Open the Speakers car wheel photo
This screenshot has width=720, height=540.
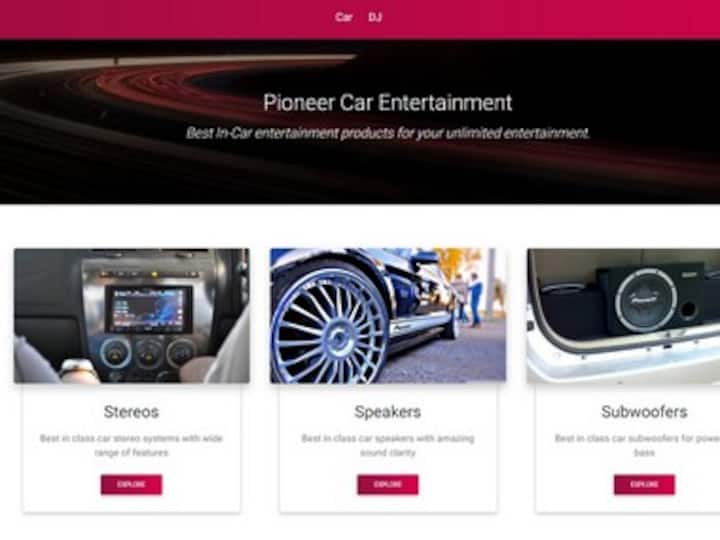[x=388, y=316]
